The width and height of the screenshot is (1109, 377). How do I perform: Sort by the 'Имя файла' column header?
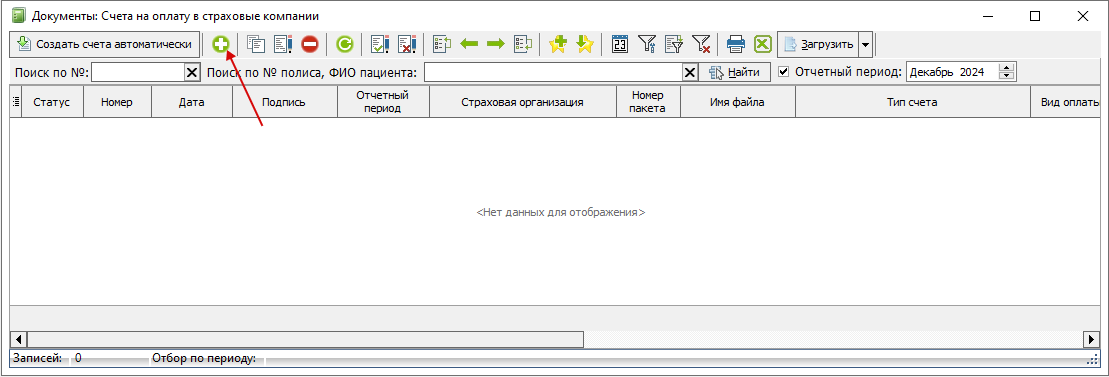(x=738, y=102)
